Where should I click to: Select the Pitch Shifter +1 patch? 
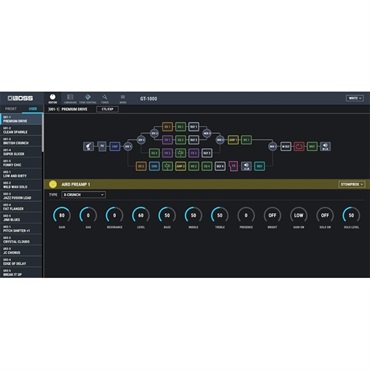[21, 229]
